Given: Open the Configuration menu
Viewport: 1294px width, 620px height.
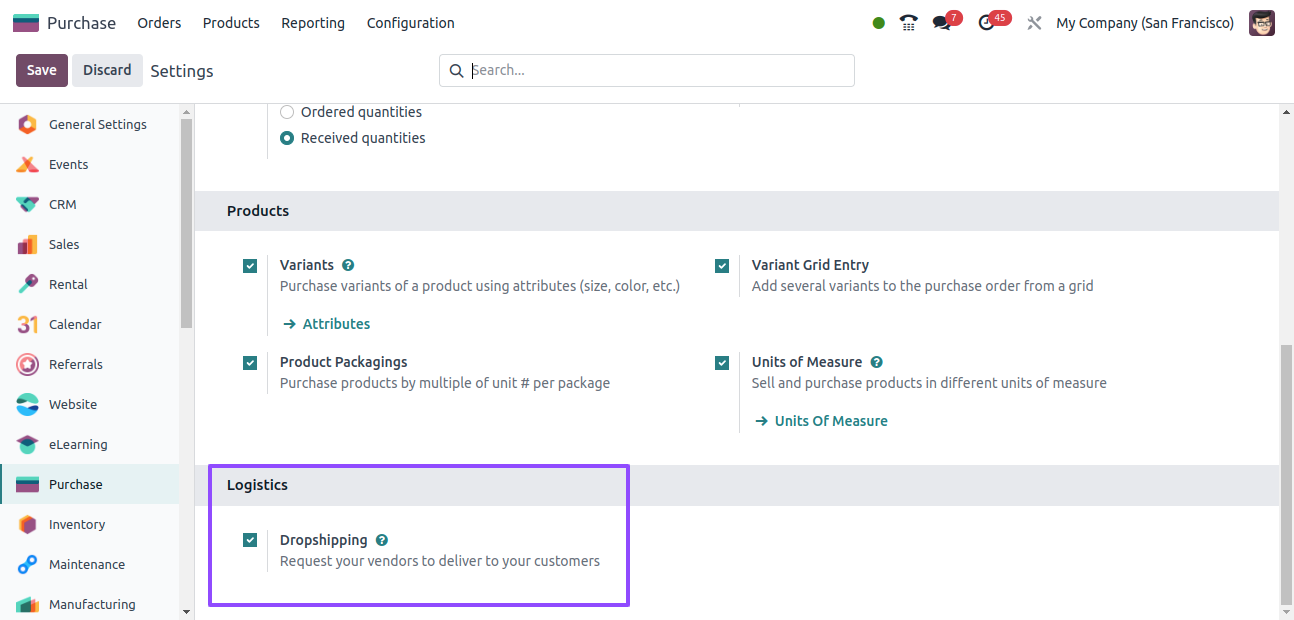Looking at the screenshot, I should (411, 23).
